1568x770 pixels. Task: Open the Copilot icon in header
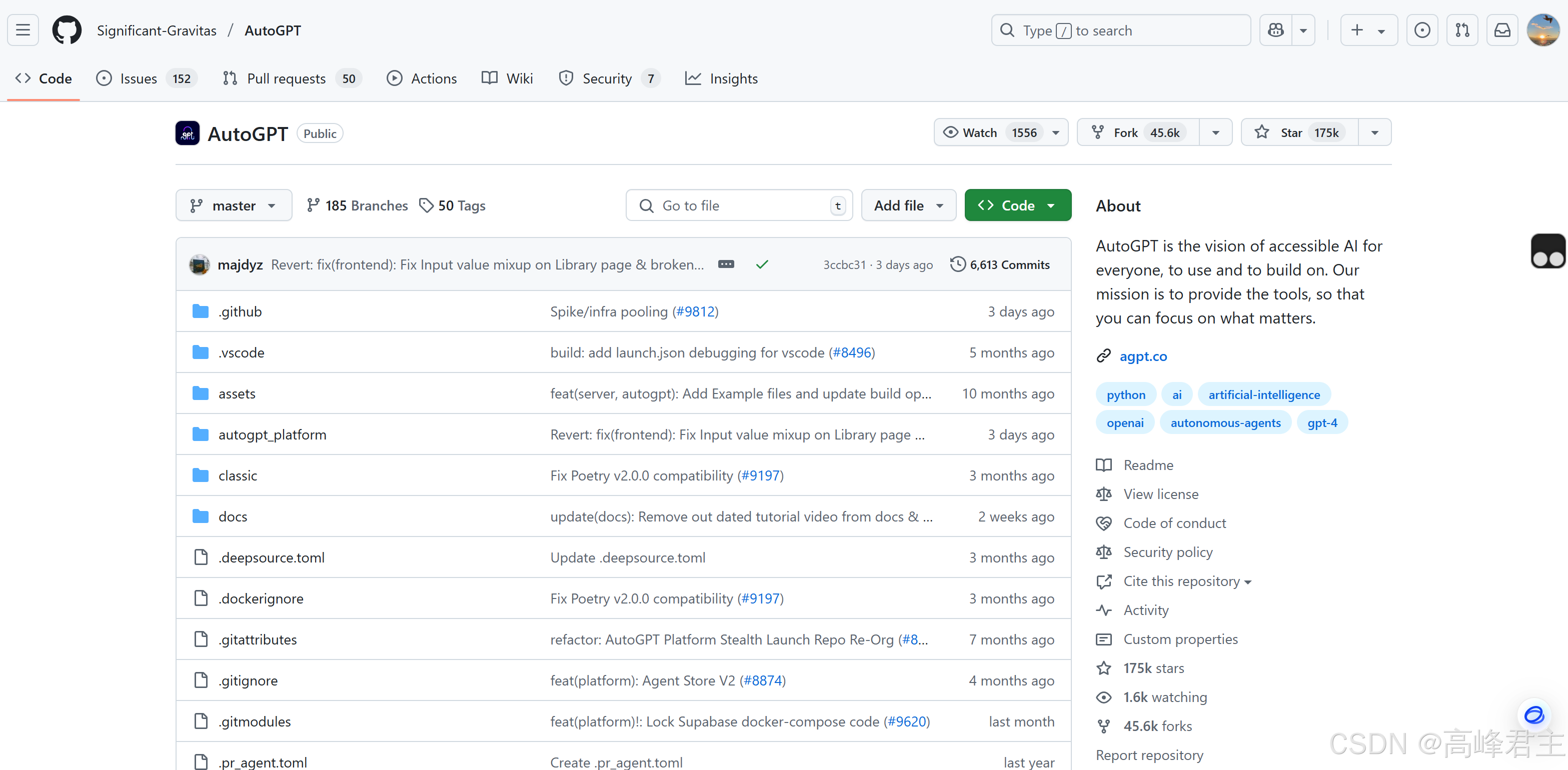[1275, 30]
